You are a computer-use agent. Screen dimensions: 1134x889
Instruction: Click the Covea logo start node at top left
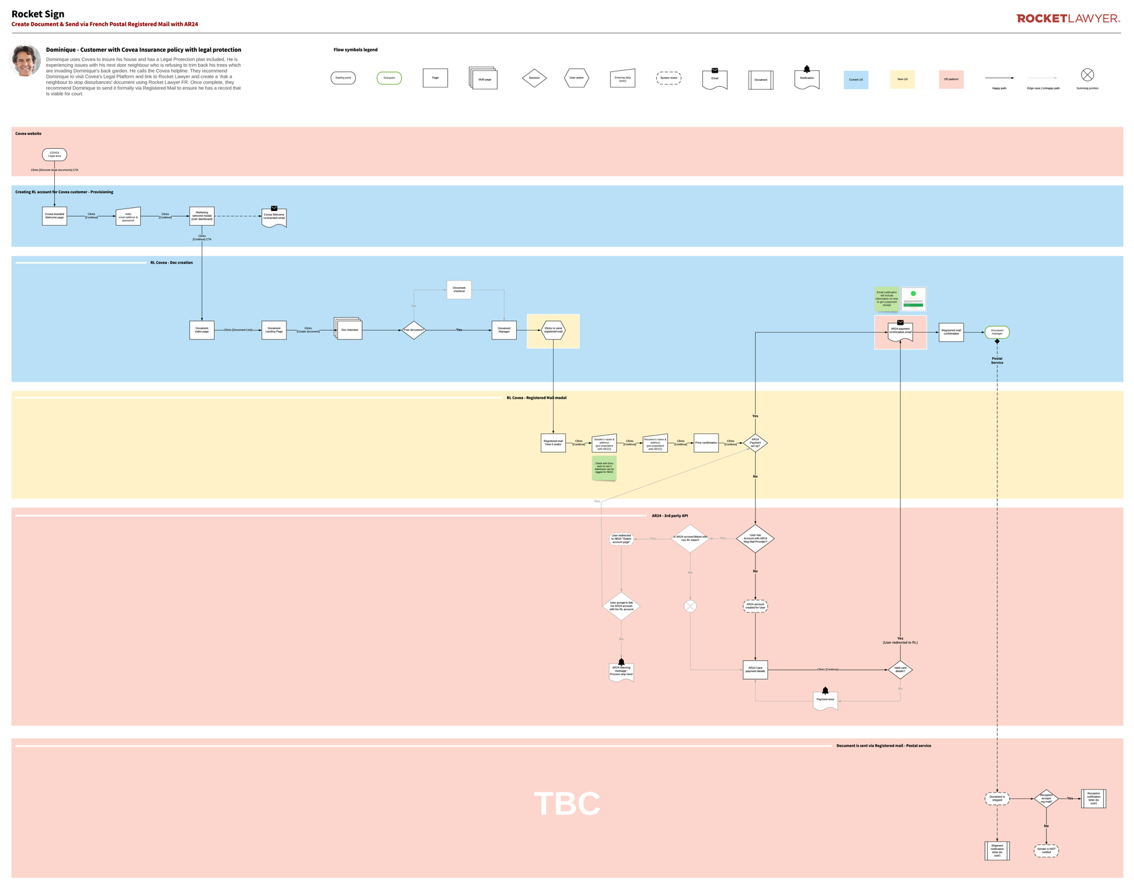click(x=54, y=155)
